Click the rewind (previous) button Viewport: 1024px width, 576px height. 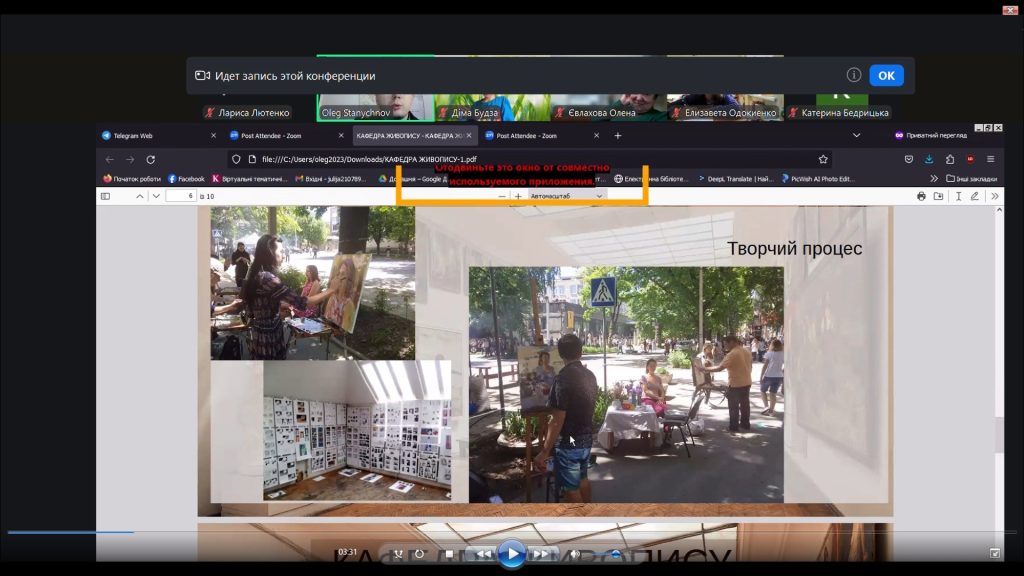pyautogui.click(x=483, y=554)
